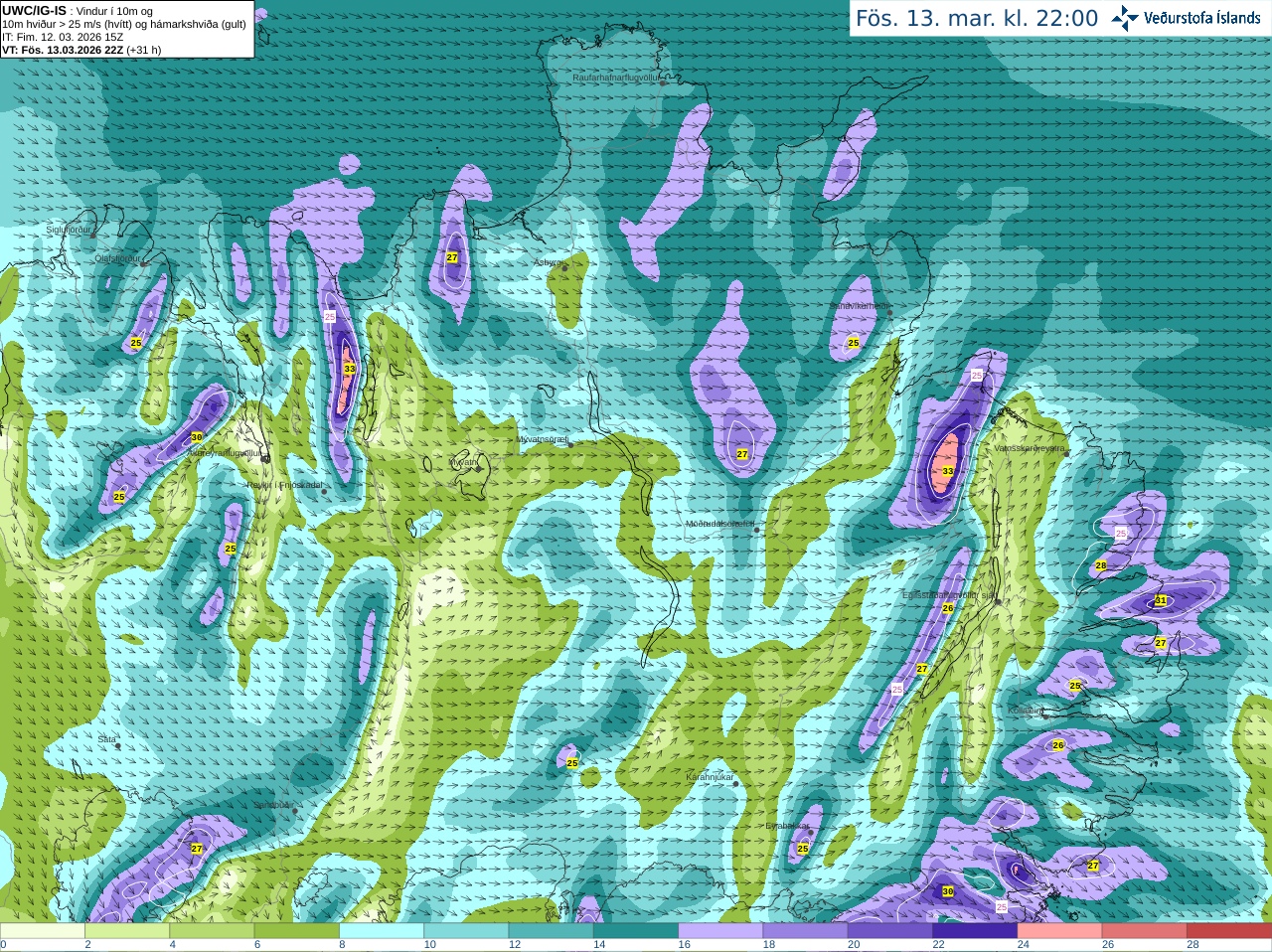Click the Akureyrarflugvöllur station label
Viewport: 1272px width, 952px height.
[x=225, y=452]
